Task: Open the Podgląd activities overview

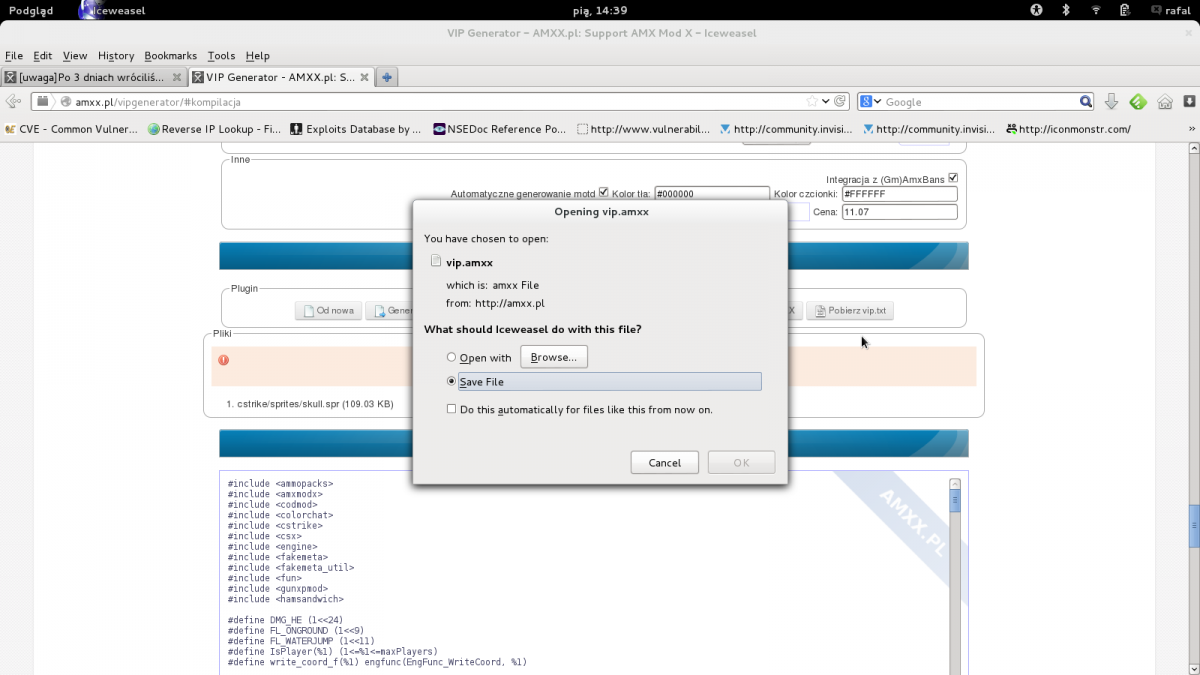Action: click(x=30, y=10)
